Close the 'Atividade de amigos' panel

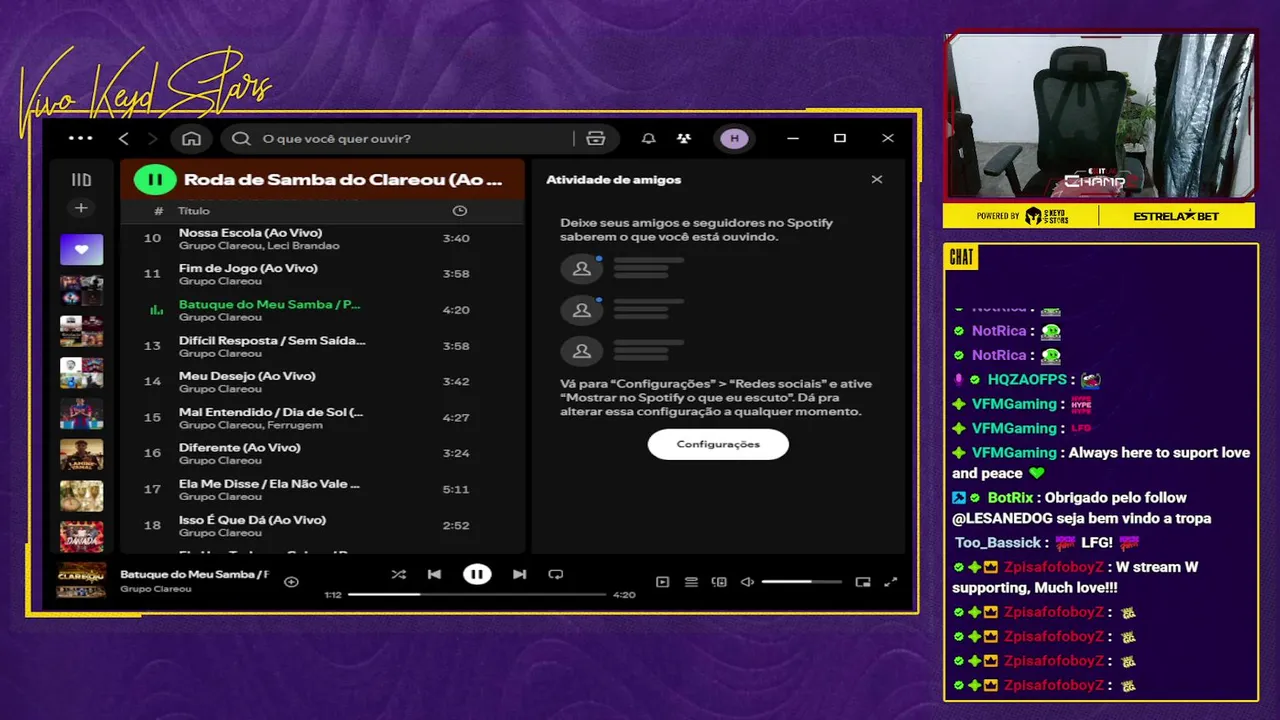[x=877, y=180]
